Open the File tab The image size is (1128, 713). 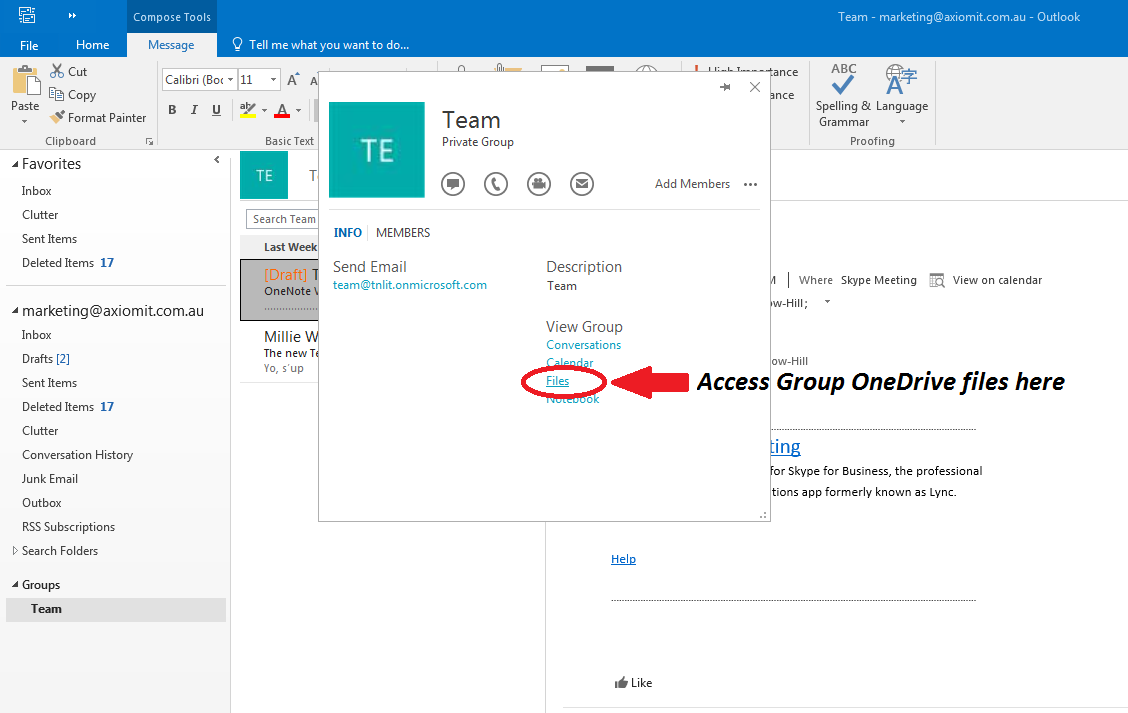[29, 45]
